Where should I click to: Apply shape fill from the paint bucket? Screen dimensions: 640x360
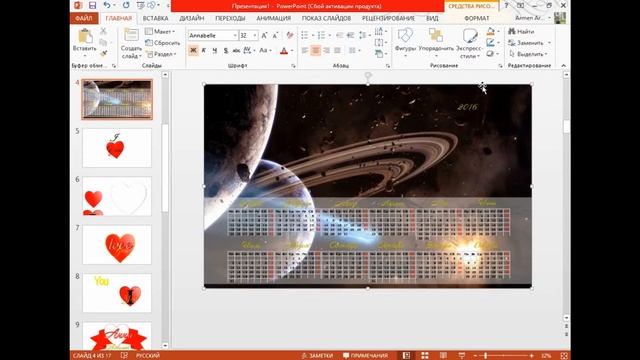pos(490,31)
